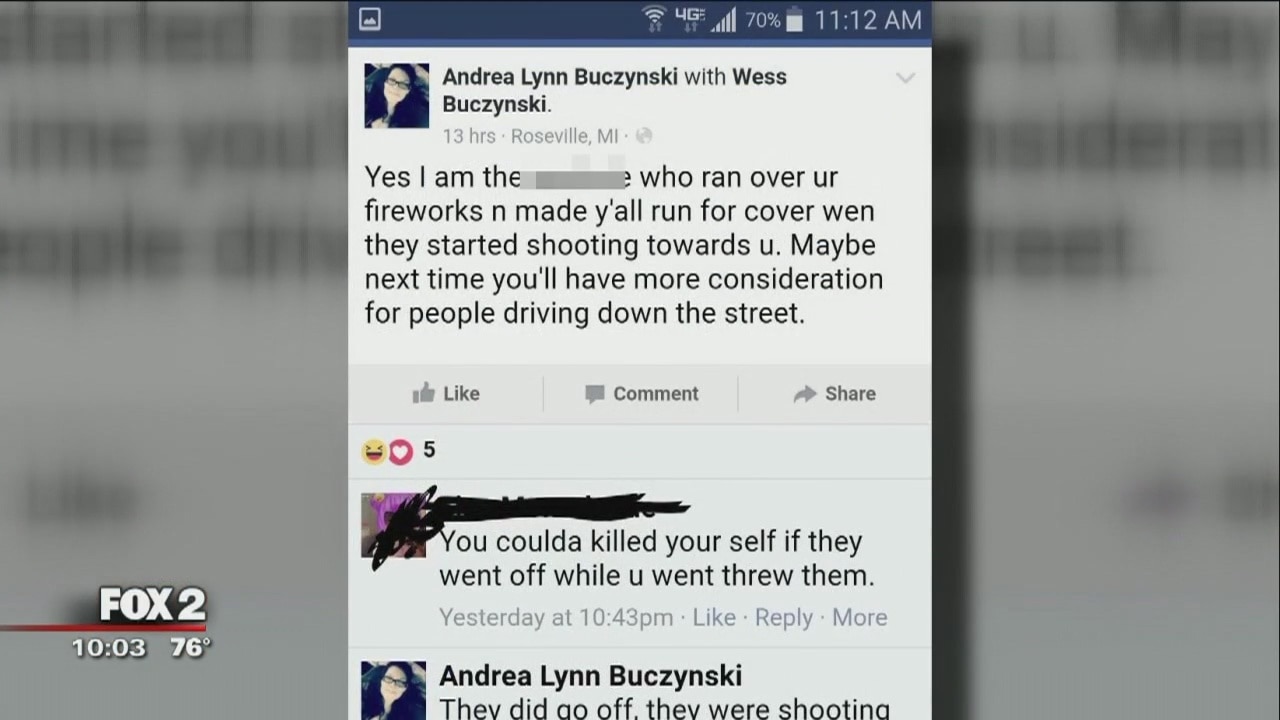Tap the Share arrow icon
This screenshot has width=1280, height=720.
[805, 394]
